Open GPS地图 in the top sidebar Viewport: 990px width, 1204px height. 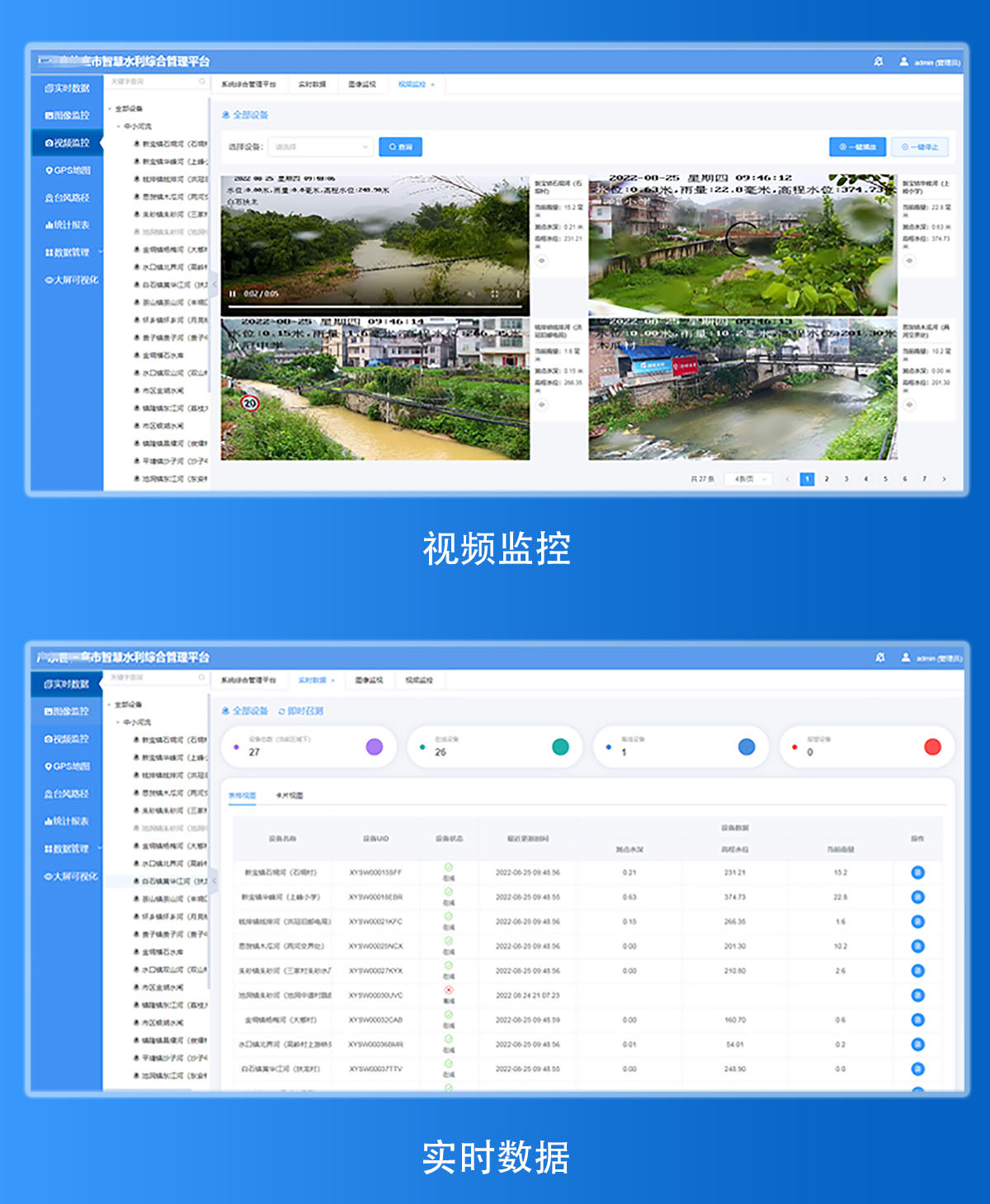click(x=68, y=171)
